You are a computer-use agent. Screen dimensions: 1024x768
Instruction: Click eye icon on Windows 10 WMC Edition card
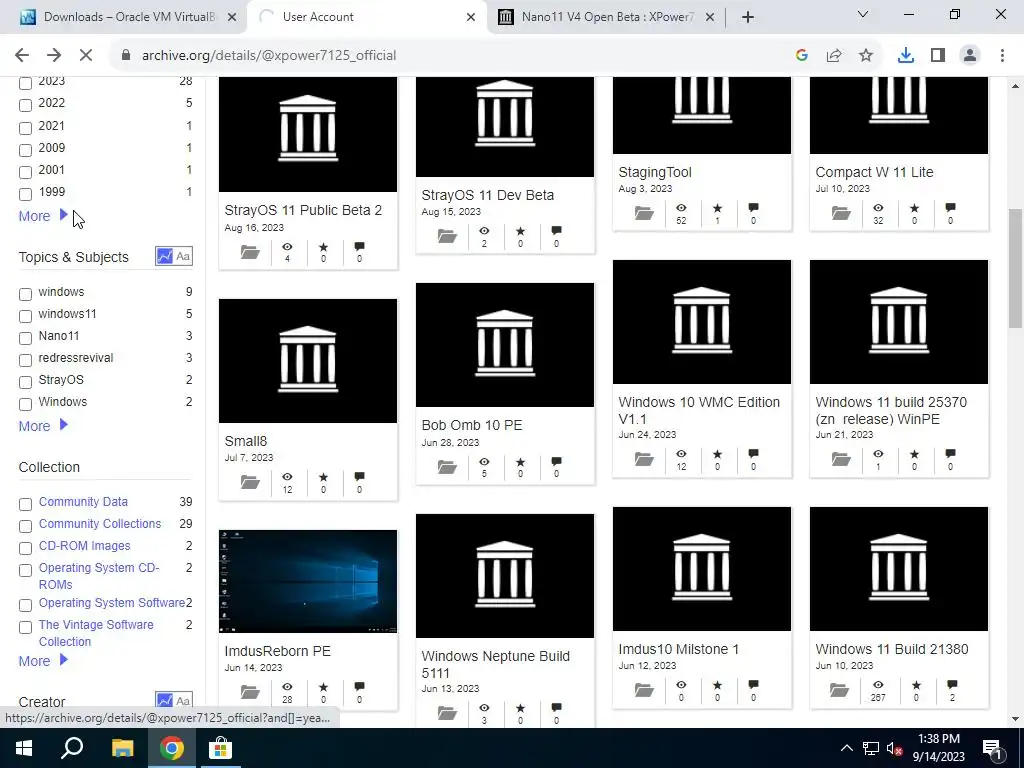pos(681,453)
